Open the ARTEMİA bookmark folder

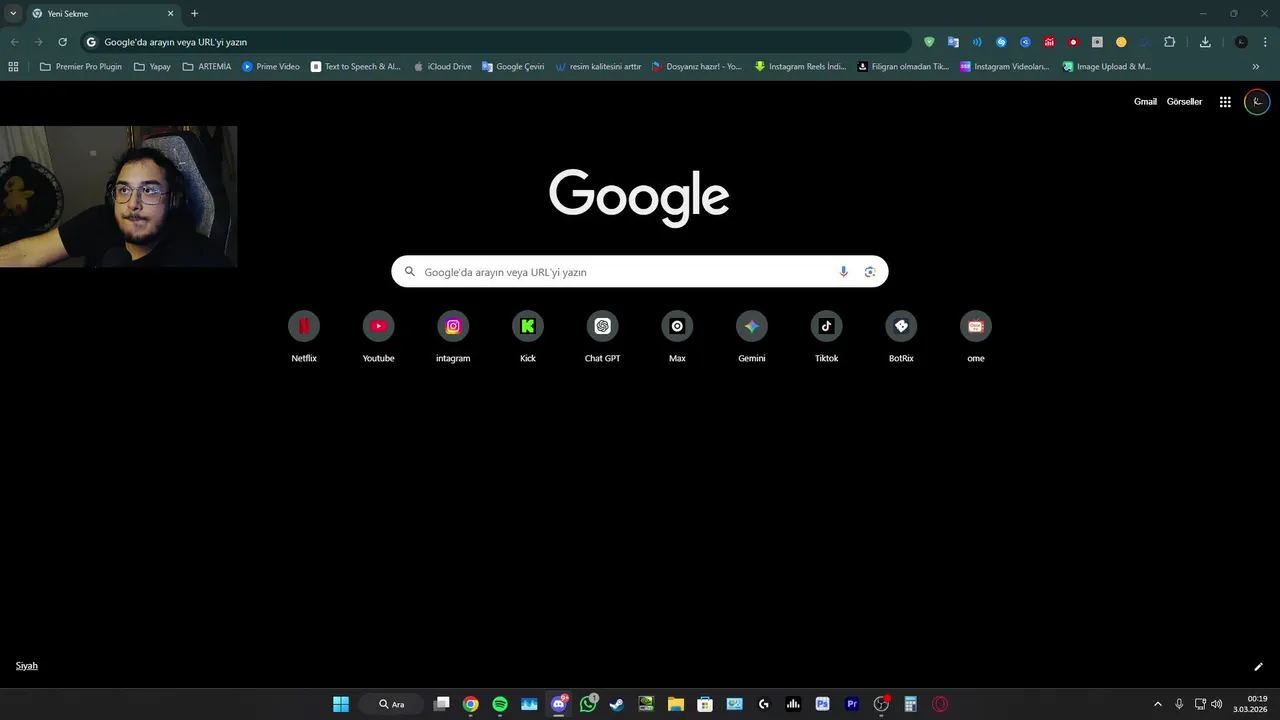click(207, 67)
